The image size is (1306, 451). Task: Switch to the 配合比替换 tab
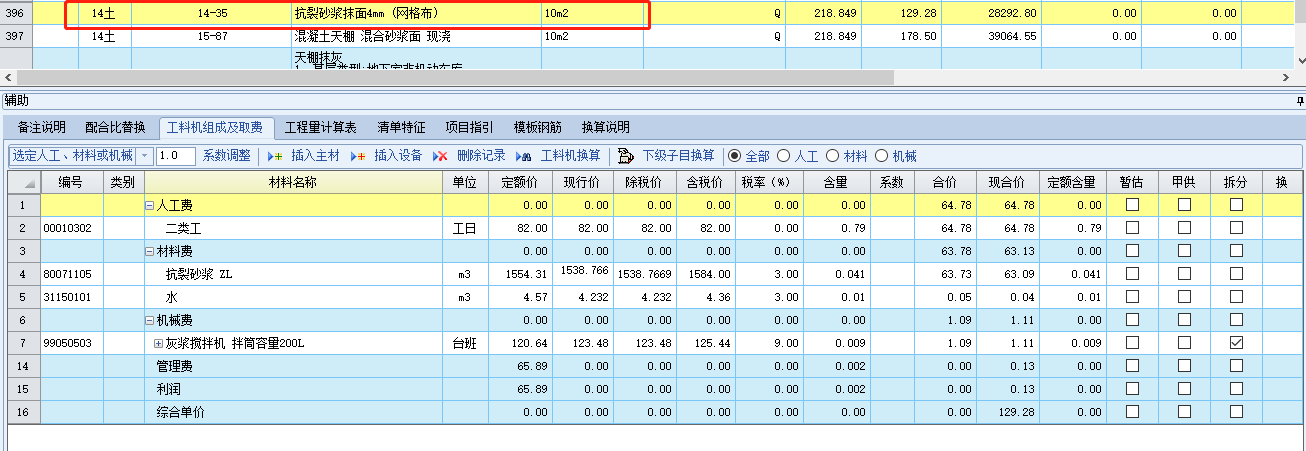115,128
